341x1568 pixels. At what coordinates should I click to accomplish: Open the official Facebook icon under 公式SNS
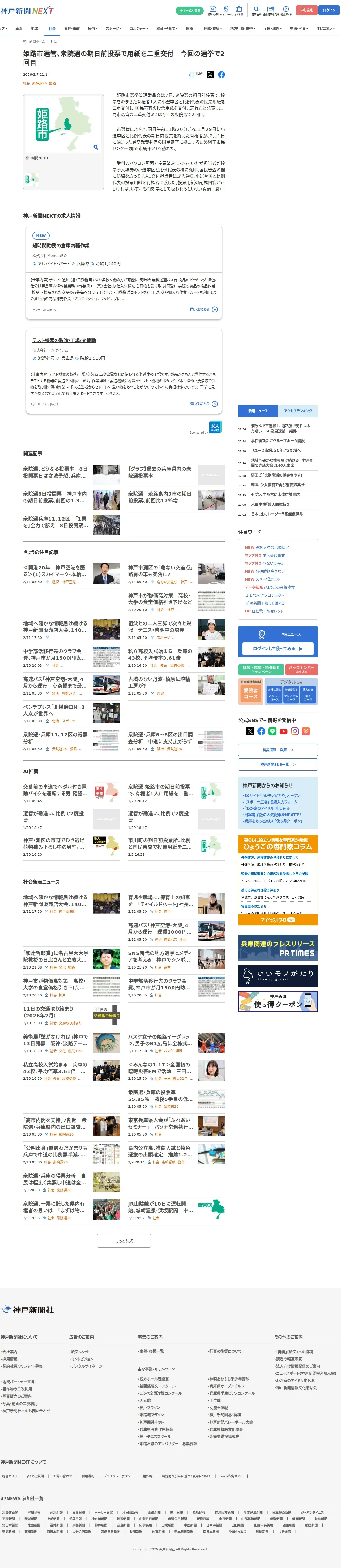[x=261, y=731]
